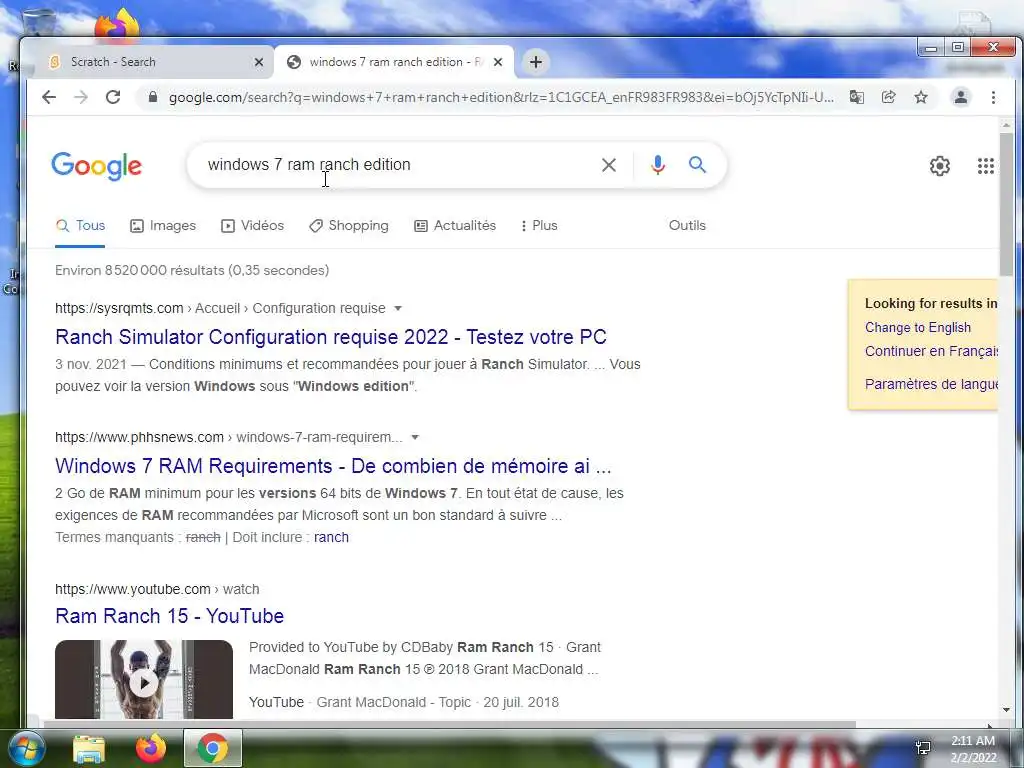
Task: Play the Ram Ranch 15 video thumbnail
Action: (144, 680)
